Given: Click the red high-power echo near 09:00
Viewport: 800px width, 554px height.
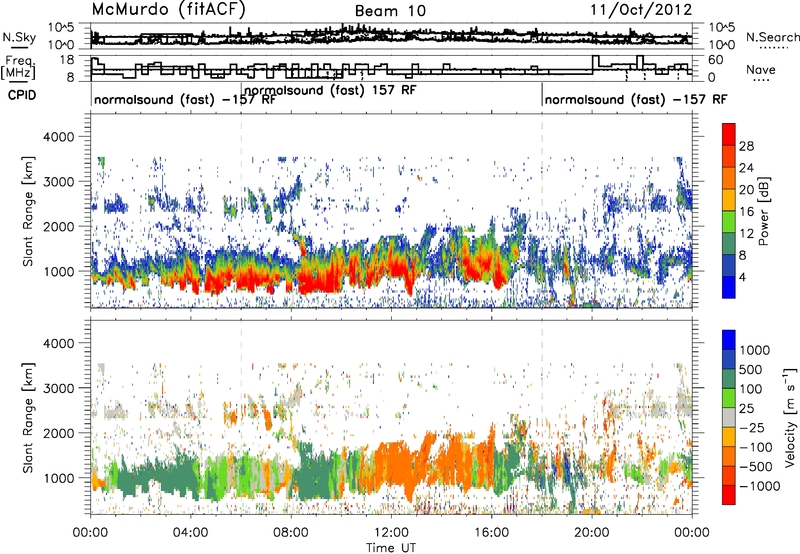Looking at the screenshot, I should [x=319, y=275].
